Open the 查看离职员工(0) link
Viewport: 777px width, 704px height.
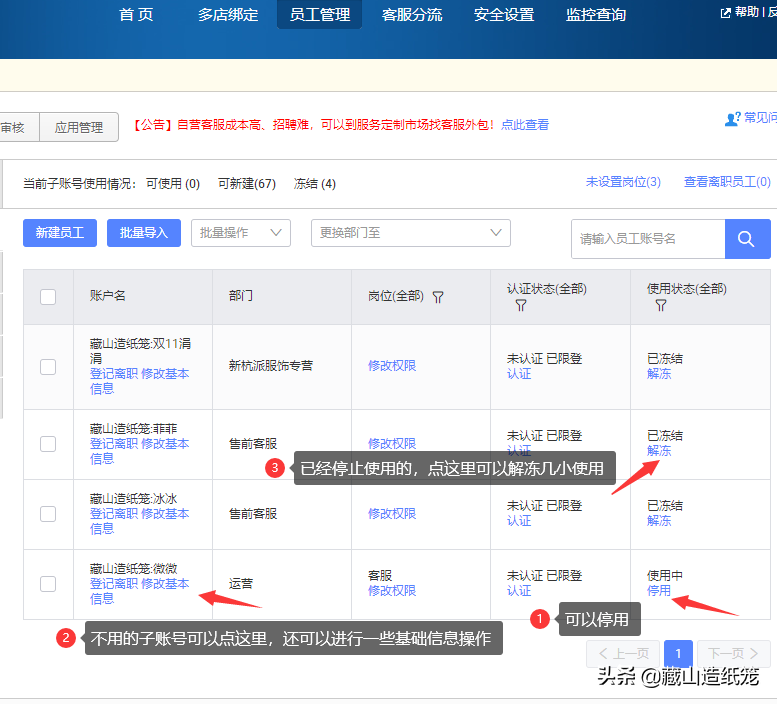(727, 182)
